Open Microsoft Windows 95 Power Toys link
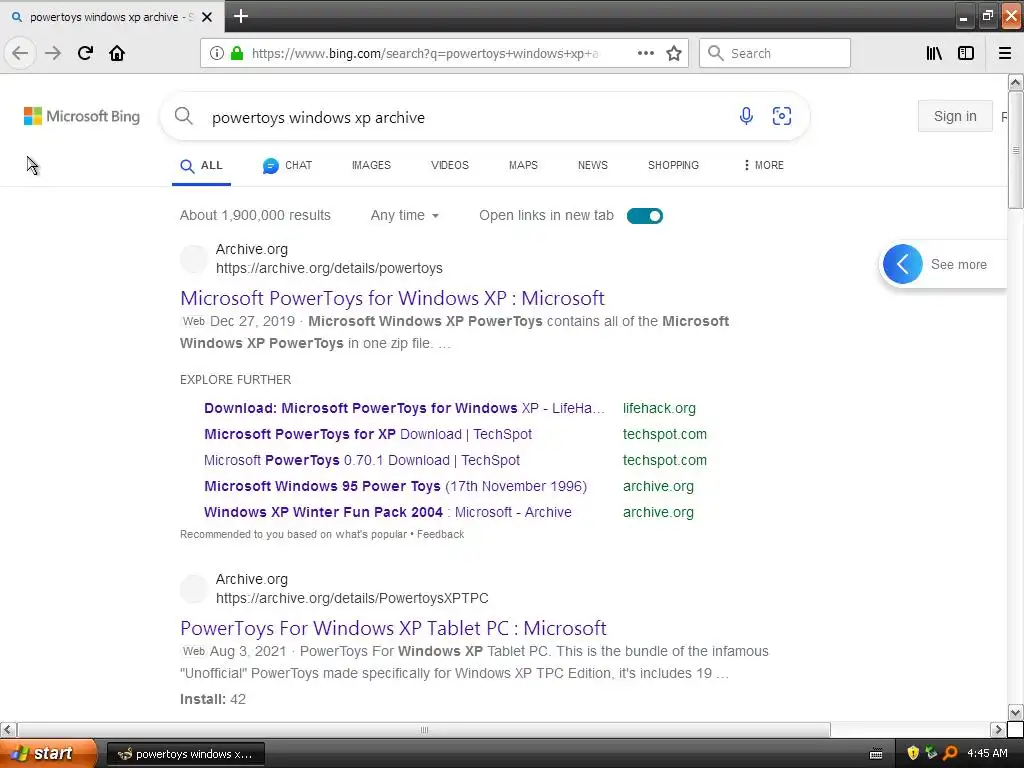The height and width of the screenshot is (768, 1024). pos(395,487)
